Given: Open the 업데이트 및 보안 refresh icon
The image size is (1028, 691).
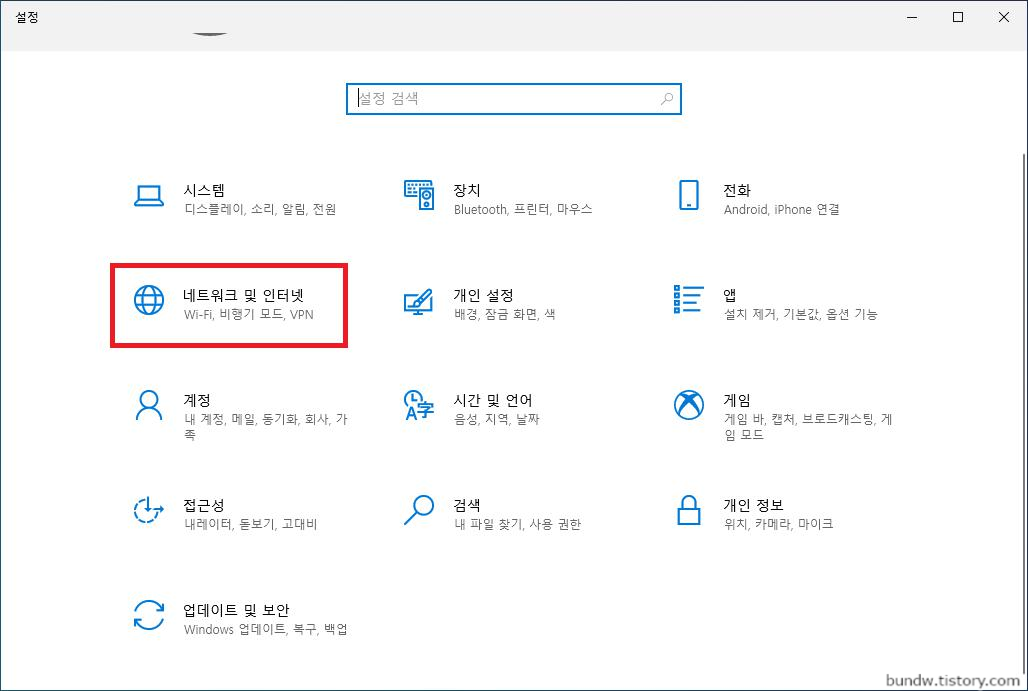Looking at the screenshot, I should [x=149, y=615].
